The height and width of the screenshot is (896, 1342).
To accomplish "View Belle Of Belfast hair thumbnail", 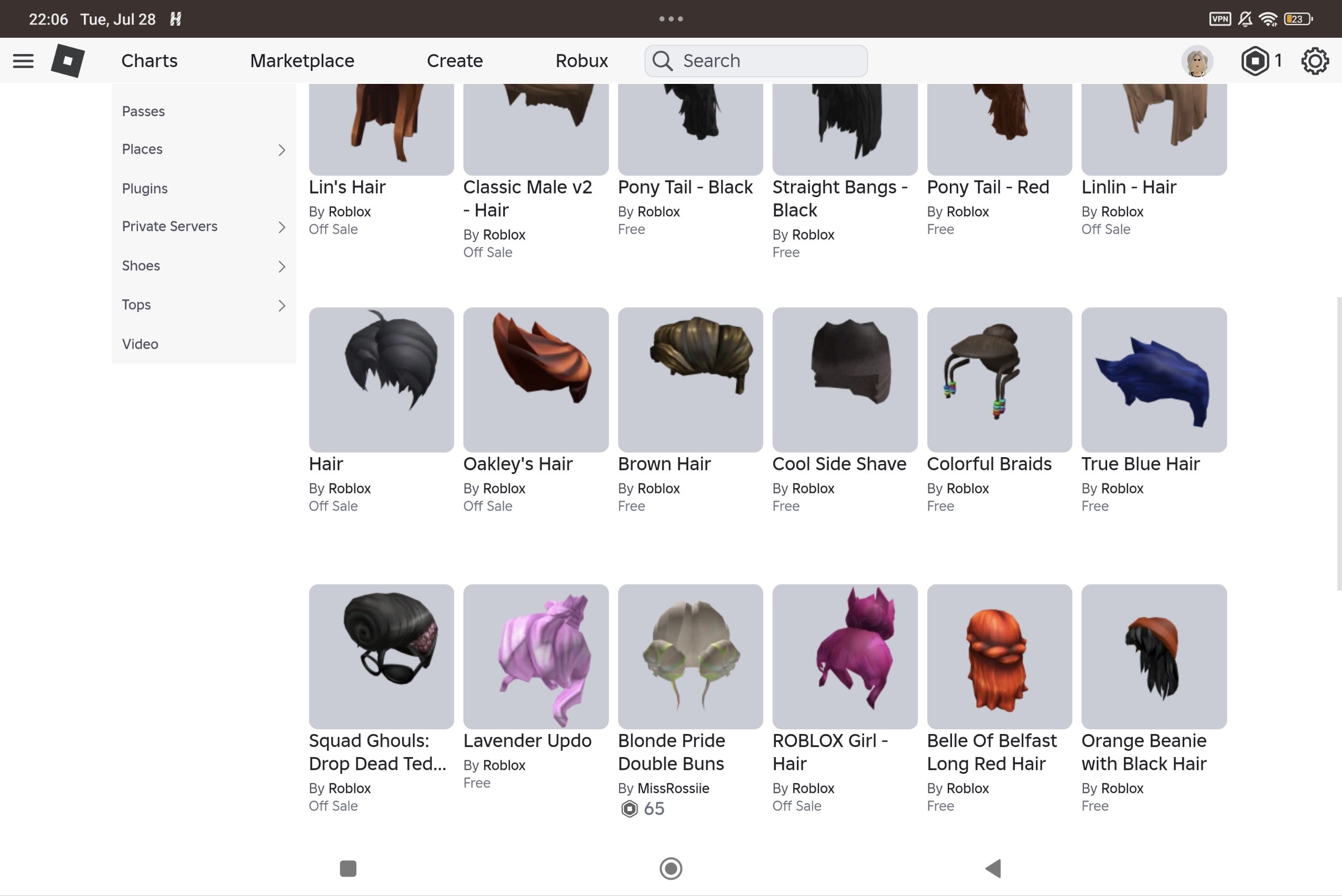I will [x=1000, y=656].
